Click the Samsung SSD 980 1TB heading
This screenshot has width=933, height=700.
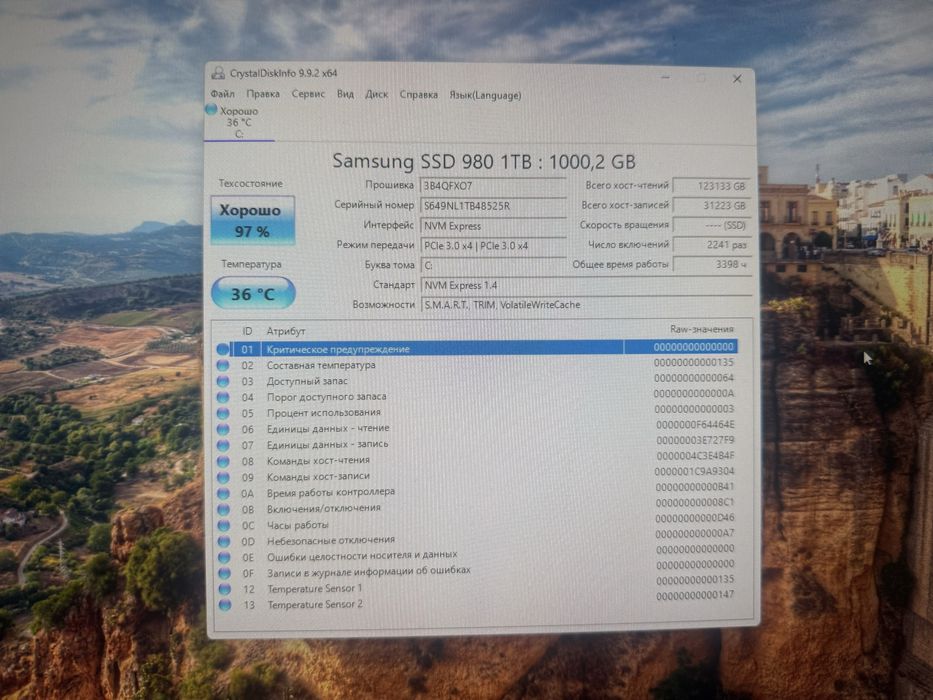(484, 161)
